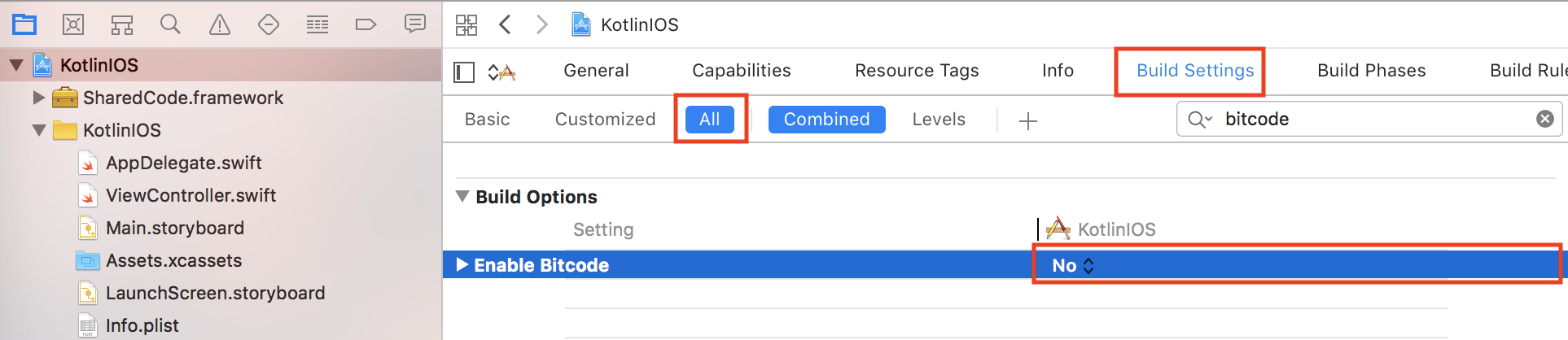Show the Symbol navigator
The image size is (1568, 340).
coord(122,24)
